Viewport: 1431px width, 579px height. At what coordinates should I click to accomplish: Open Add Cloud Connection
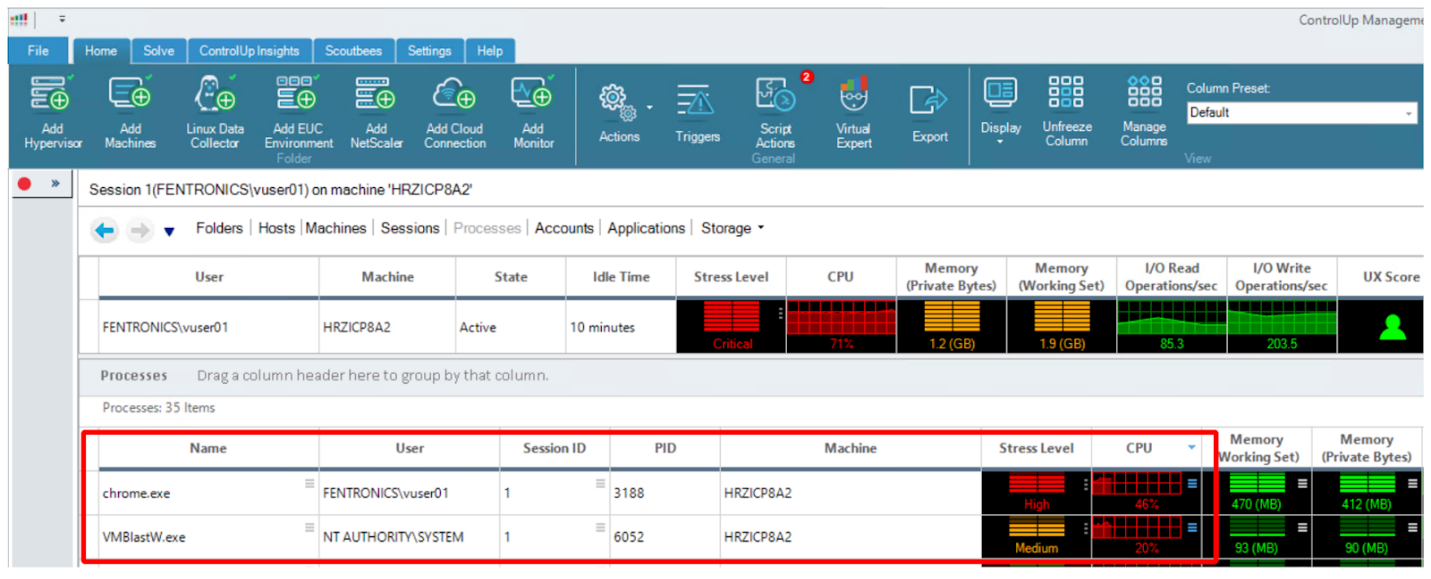pyautogui.click(x=455, y=112)
